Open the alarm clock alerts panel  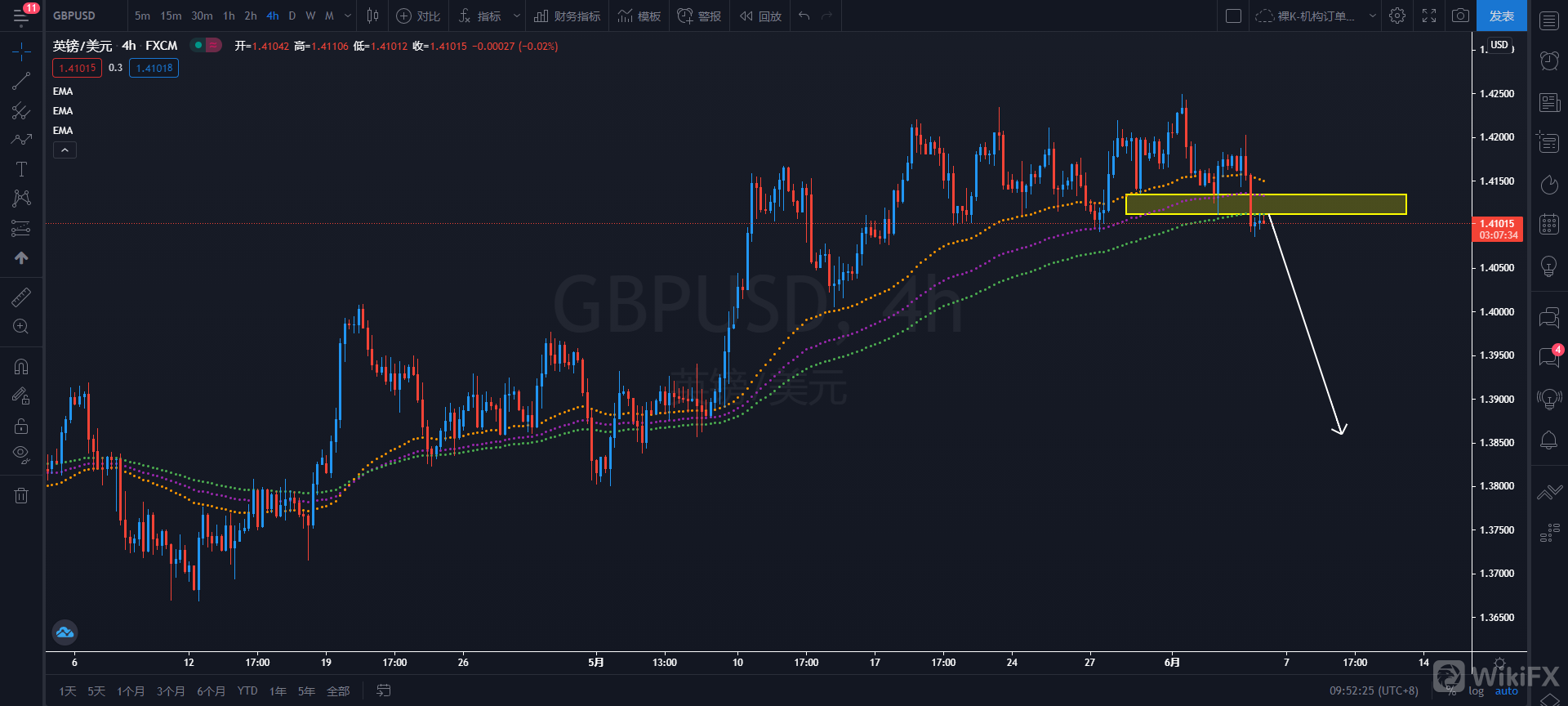coord(1549,60)
